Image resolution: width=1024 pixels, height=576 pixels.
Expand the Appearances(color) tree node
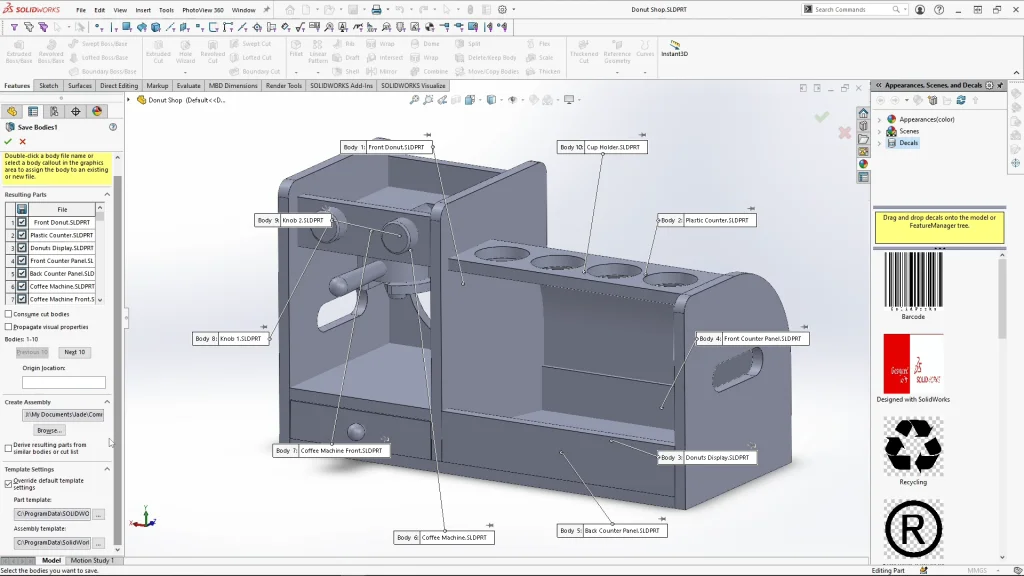click(x=879, y=119)
